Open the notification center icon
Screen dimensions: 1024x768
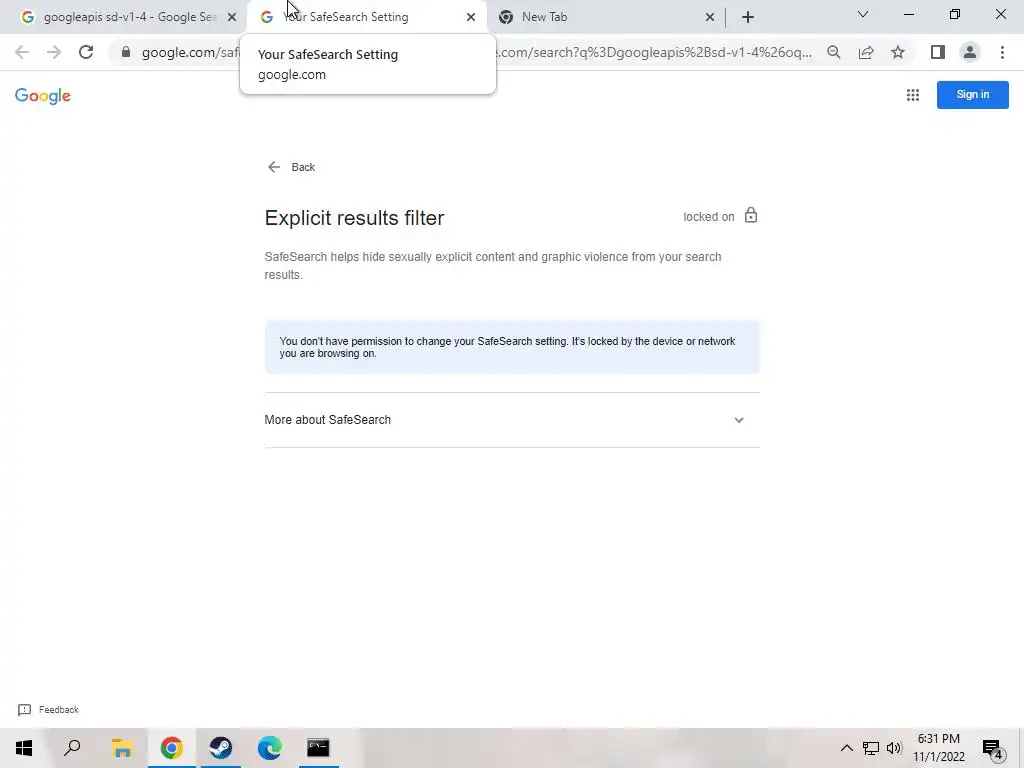tap(993, 748)
